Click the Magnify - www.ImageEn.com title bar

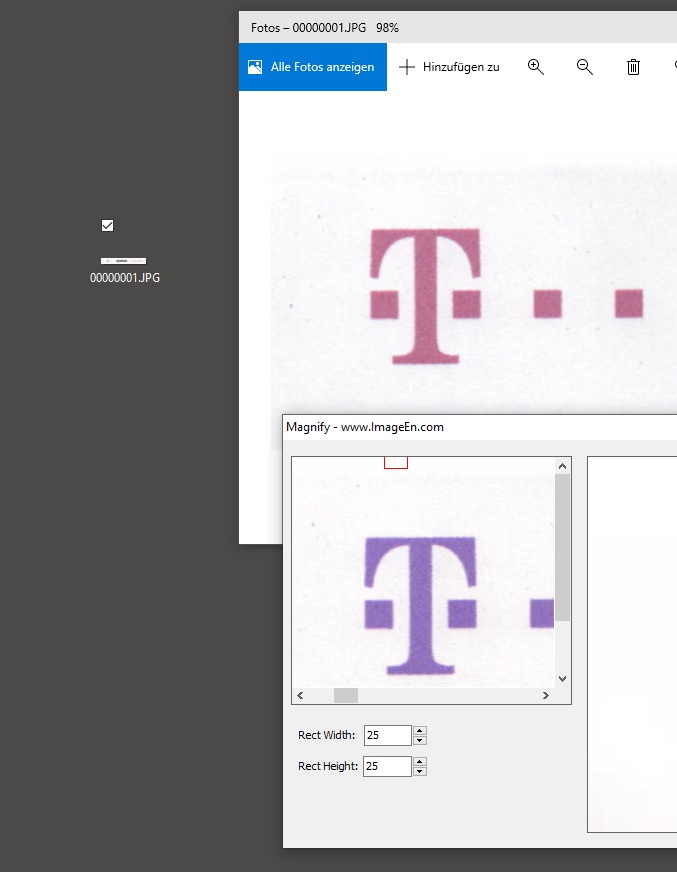480,427
